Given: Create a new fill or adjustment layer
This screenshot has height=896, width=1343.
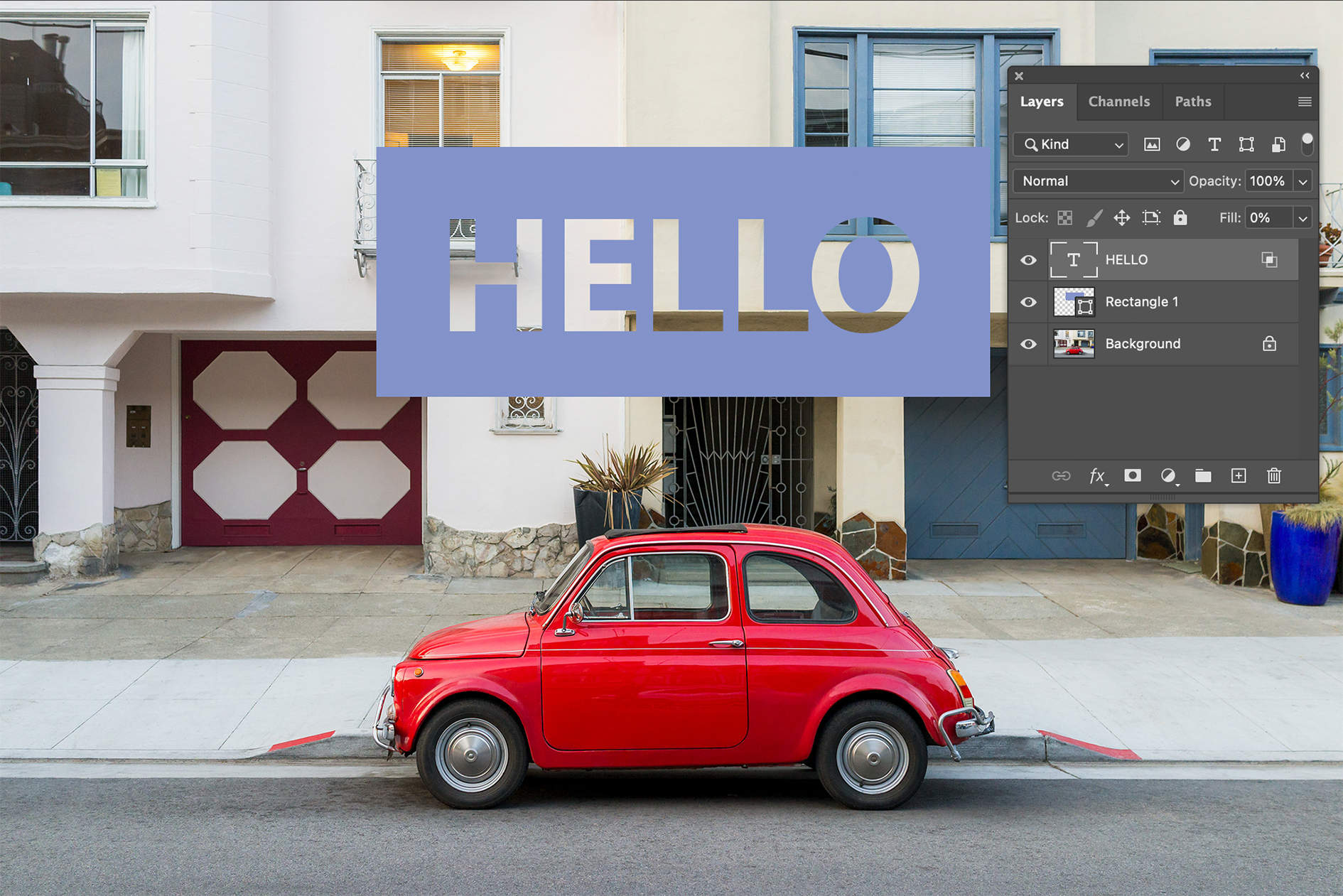Looking at the screenshot, I should [x=1168, y=475].
